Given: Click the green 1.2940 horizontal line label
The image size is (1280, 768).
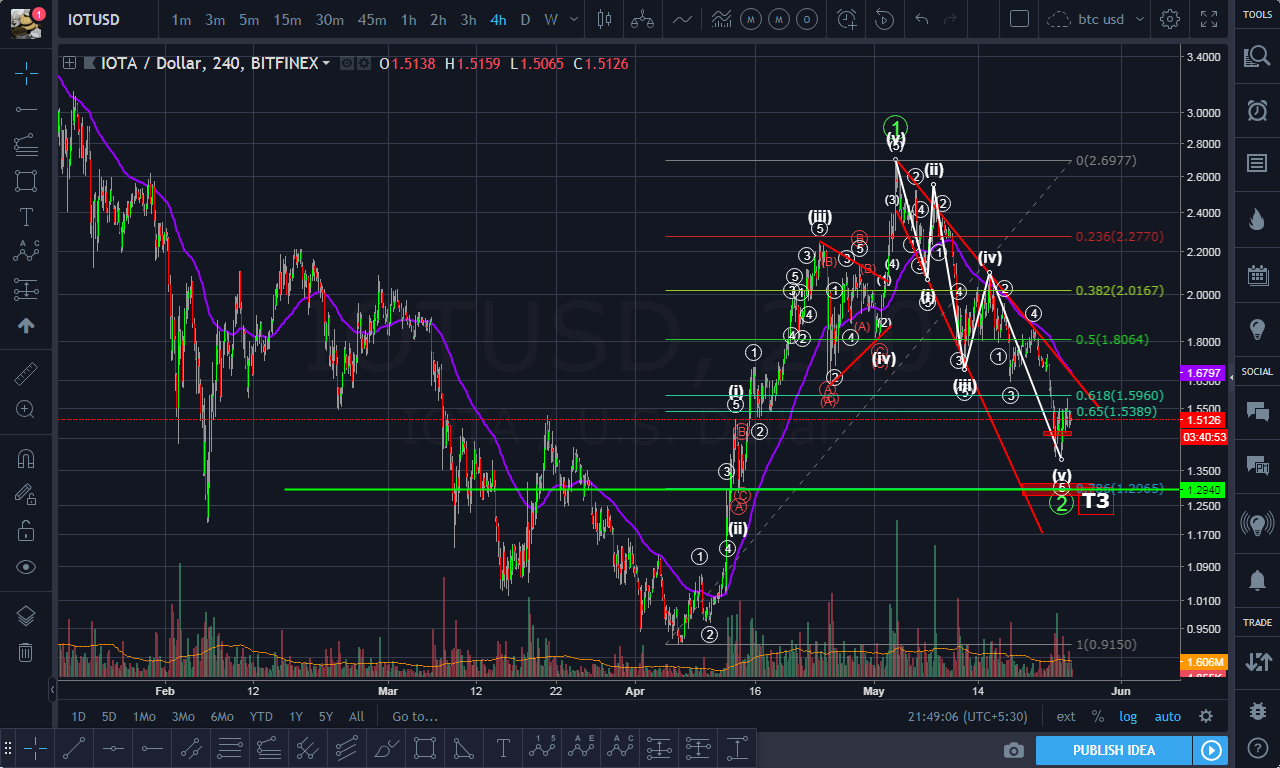Looking at the screenshot, I should pos(1203,490).
